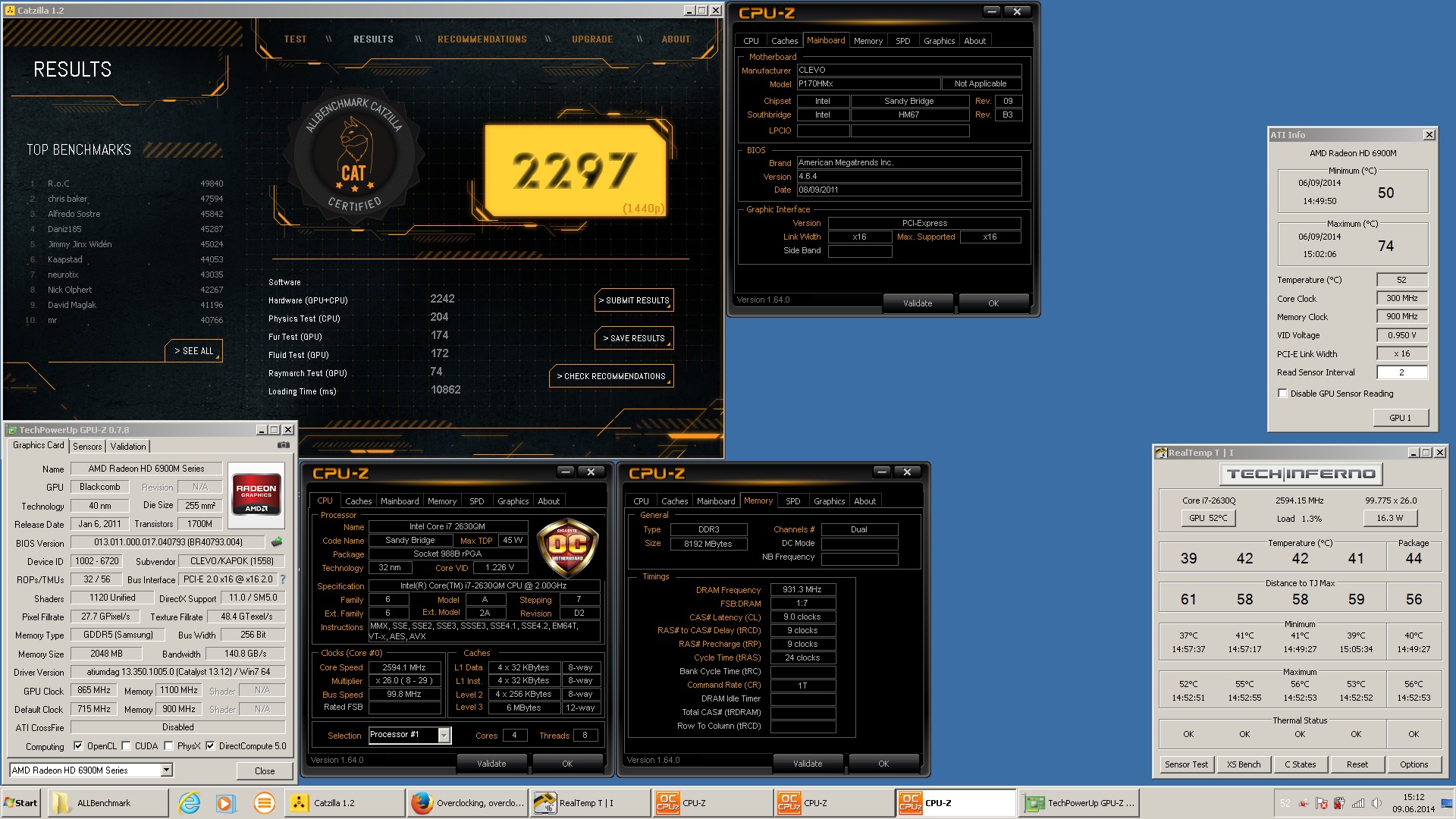Click temperature 52 tray icon

pyautogui.click(x=1285, y=803)
